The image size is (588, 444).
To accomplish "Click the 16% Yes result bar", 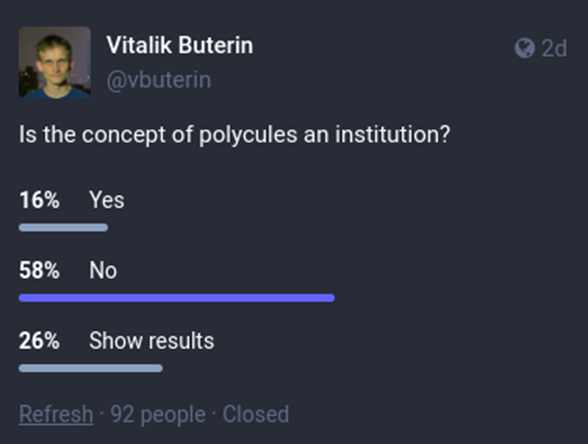I will pyautogui.click(x=63, y=227).
